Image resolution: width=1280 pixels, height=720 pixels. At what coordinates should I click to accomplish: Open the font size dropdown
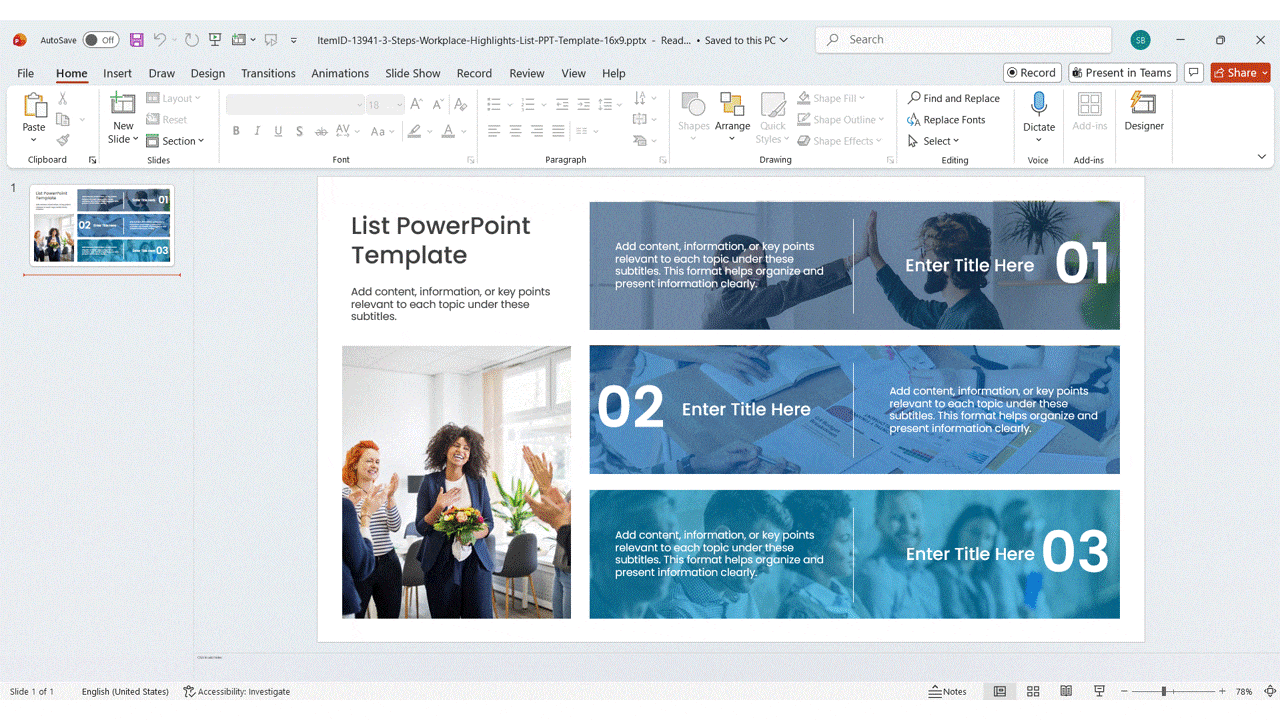400,104
